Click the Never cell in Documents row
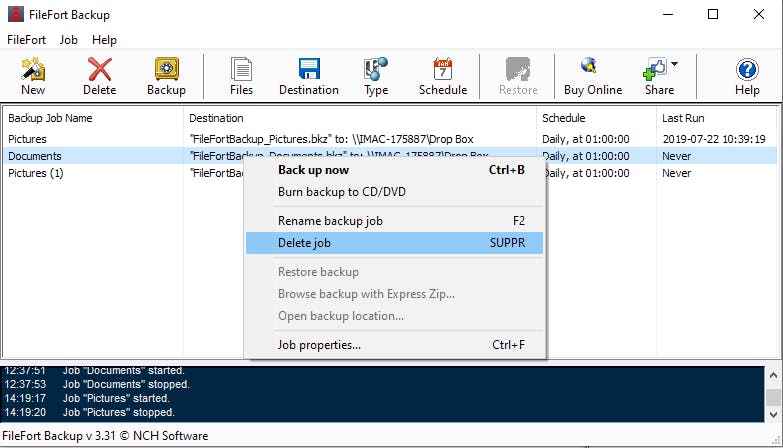The width and height of the screenshot is (783, 448). pyautogui.click(x=677, y=156)
